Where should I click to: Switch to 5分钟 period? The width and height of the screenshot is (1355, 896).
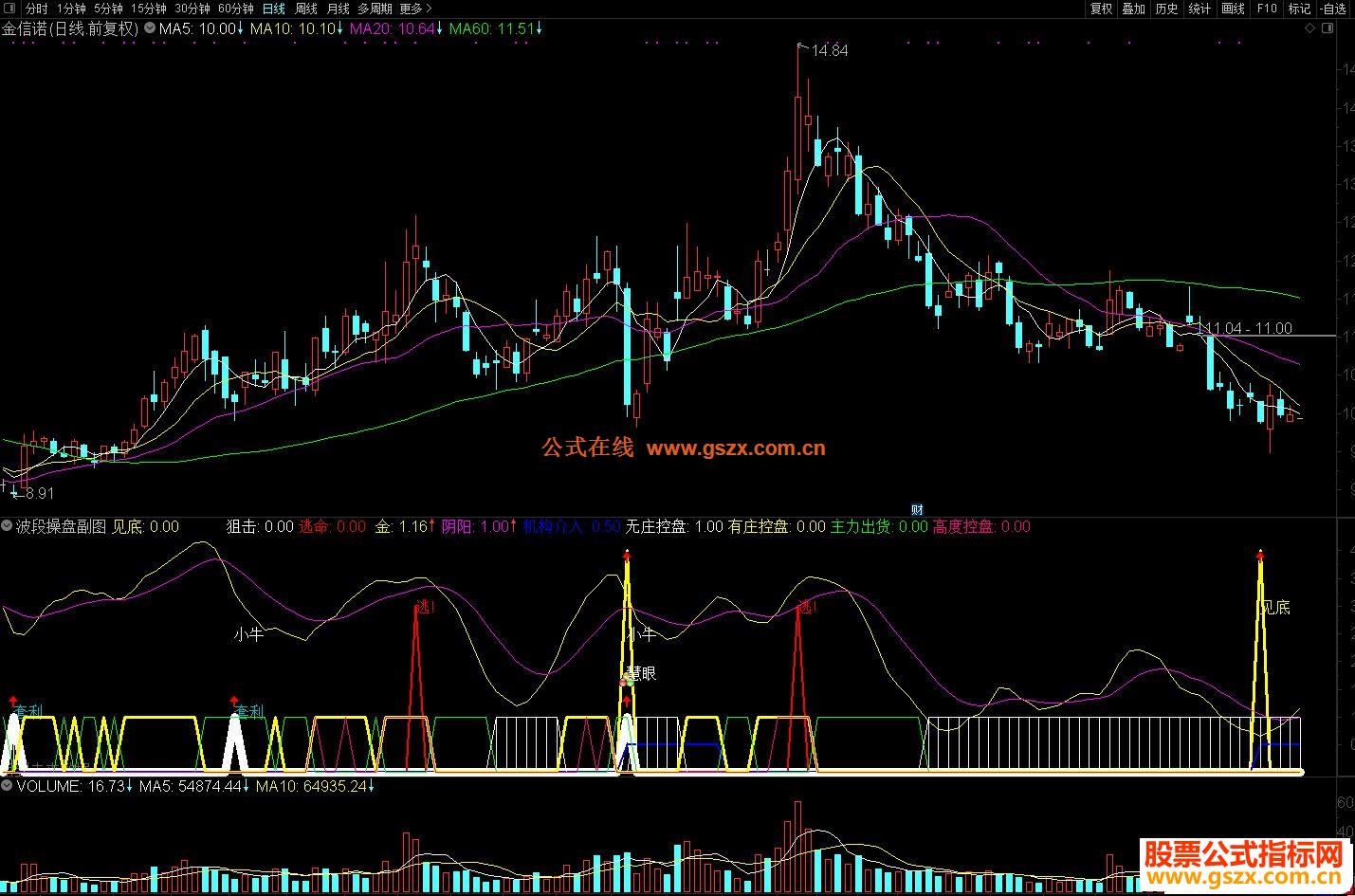108,9
